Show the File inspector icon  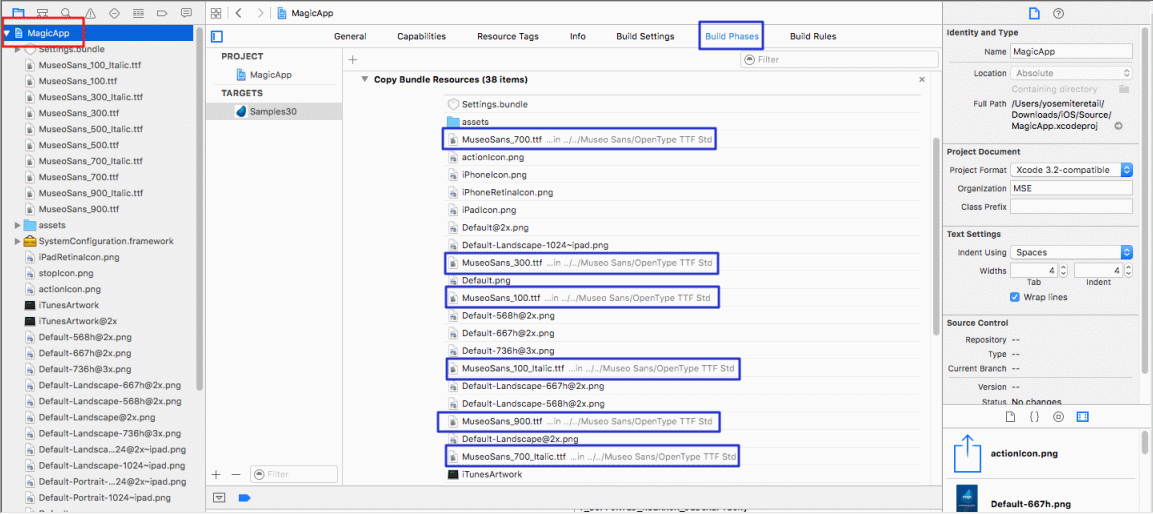click(x=1034, y=13)
